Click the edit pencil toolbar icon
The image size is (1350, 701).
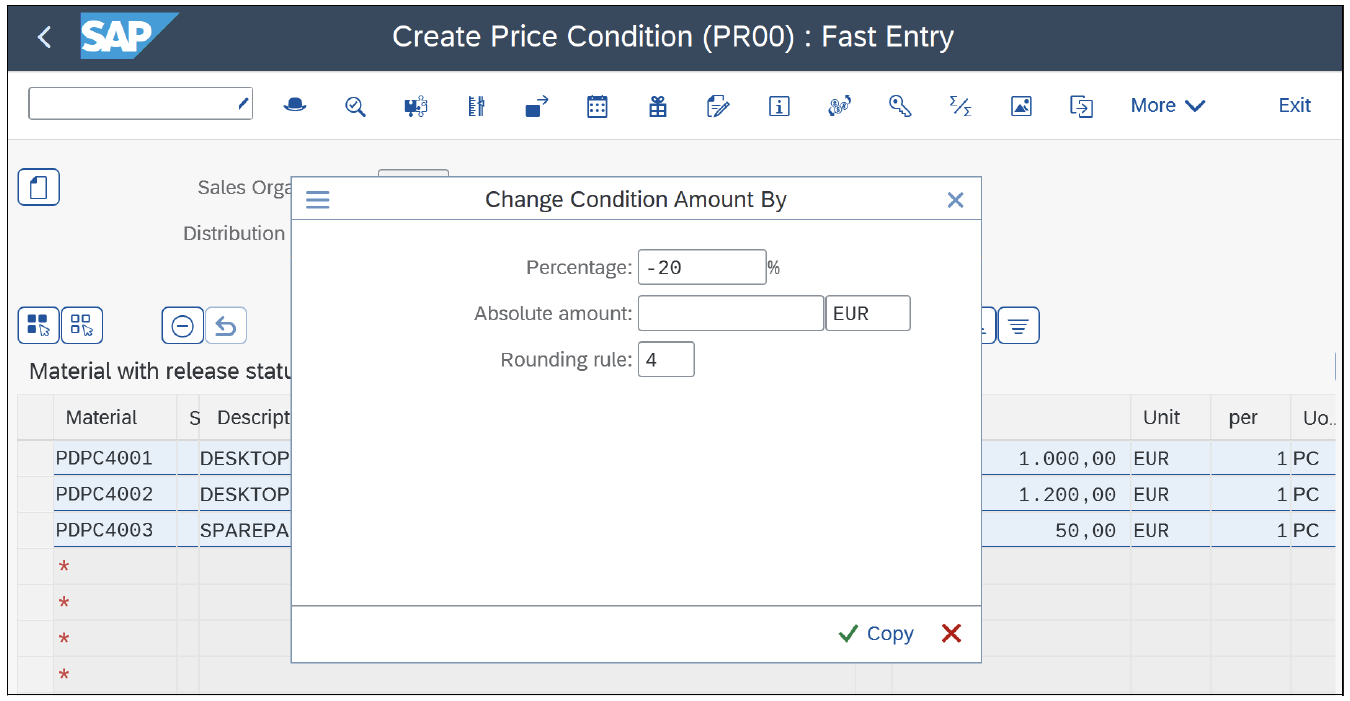(x=718, y=105)
